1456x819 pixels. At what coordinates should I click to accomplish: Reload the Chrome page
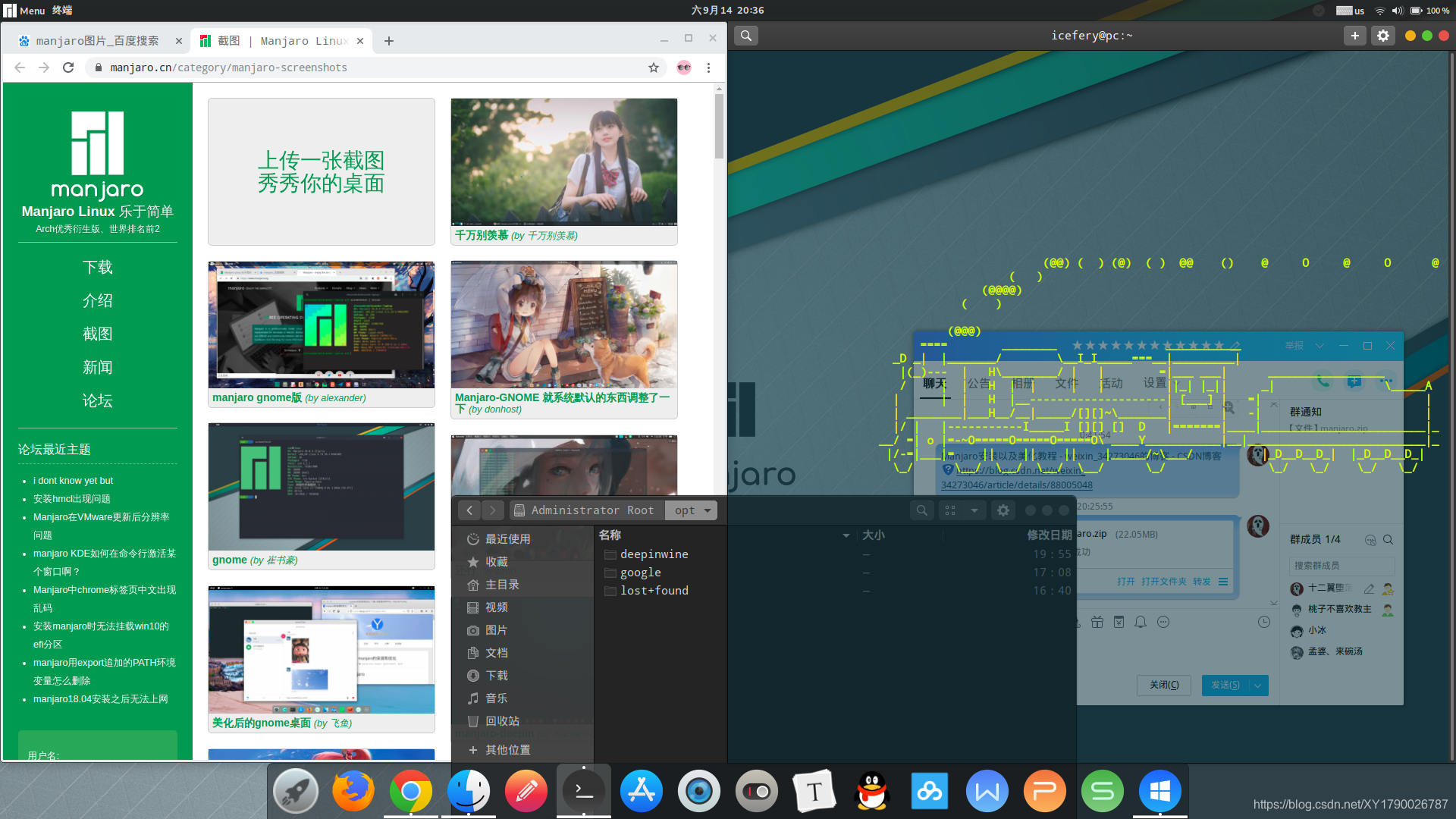pyautogui.click(x=68, y=67)
